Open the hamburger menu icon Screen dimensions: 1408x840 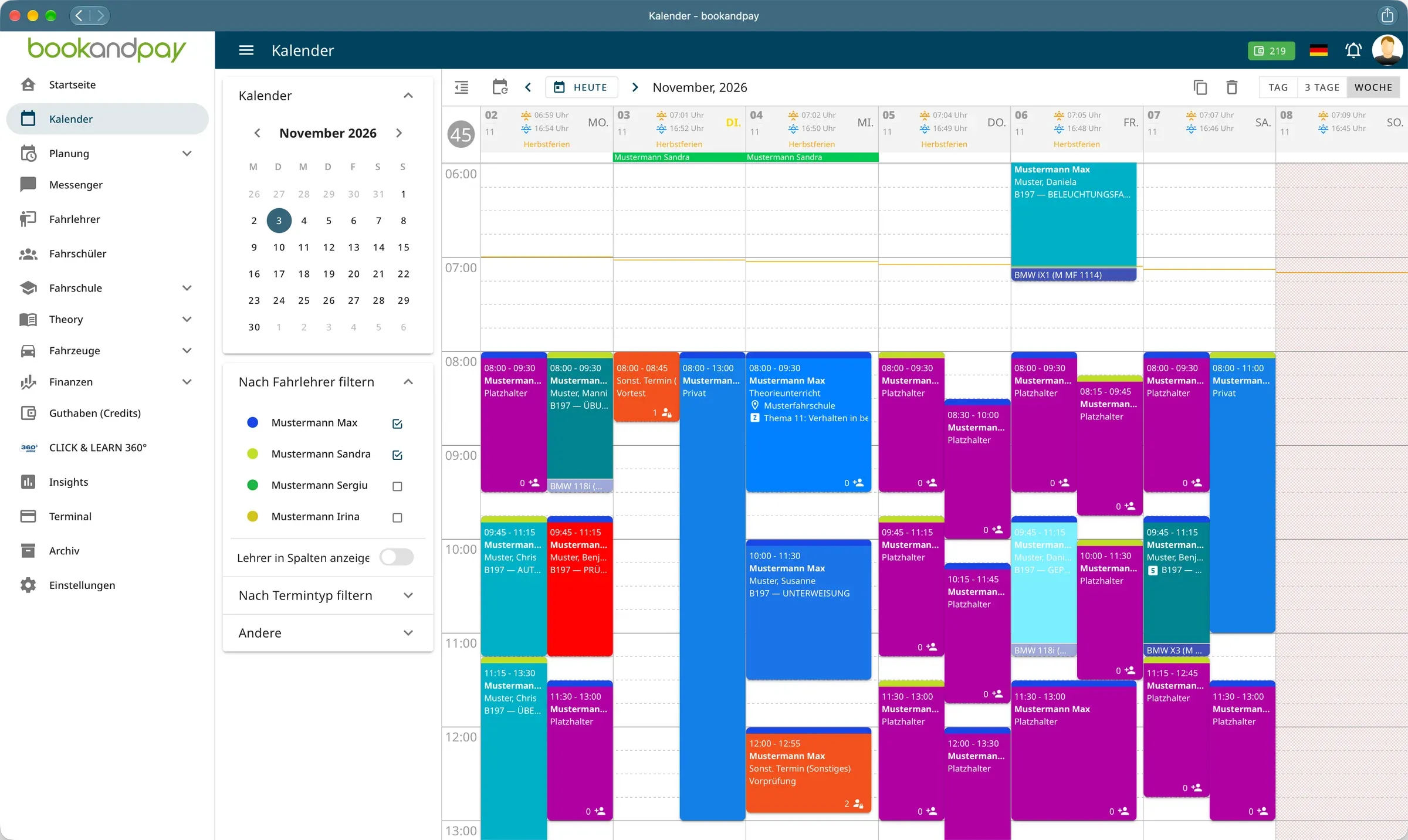pyautogui.click(x=246, y=50)
